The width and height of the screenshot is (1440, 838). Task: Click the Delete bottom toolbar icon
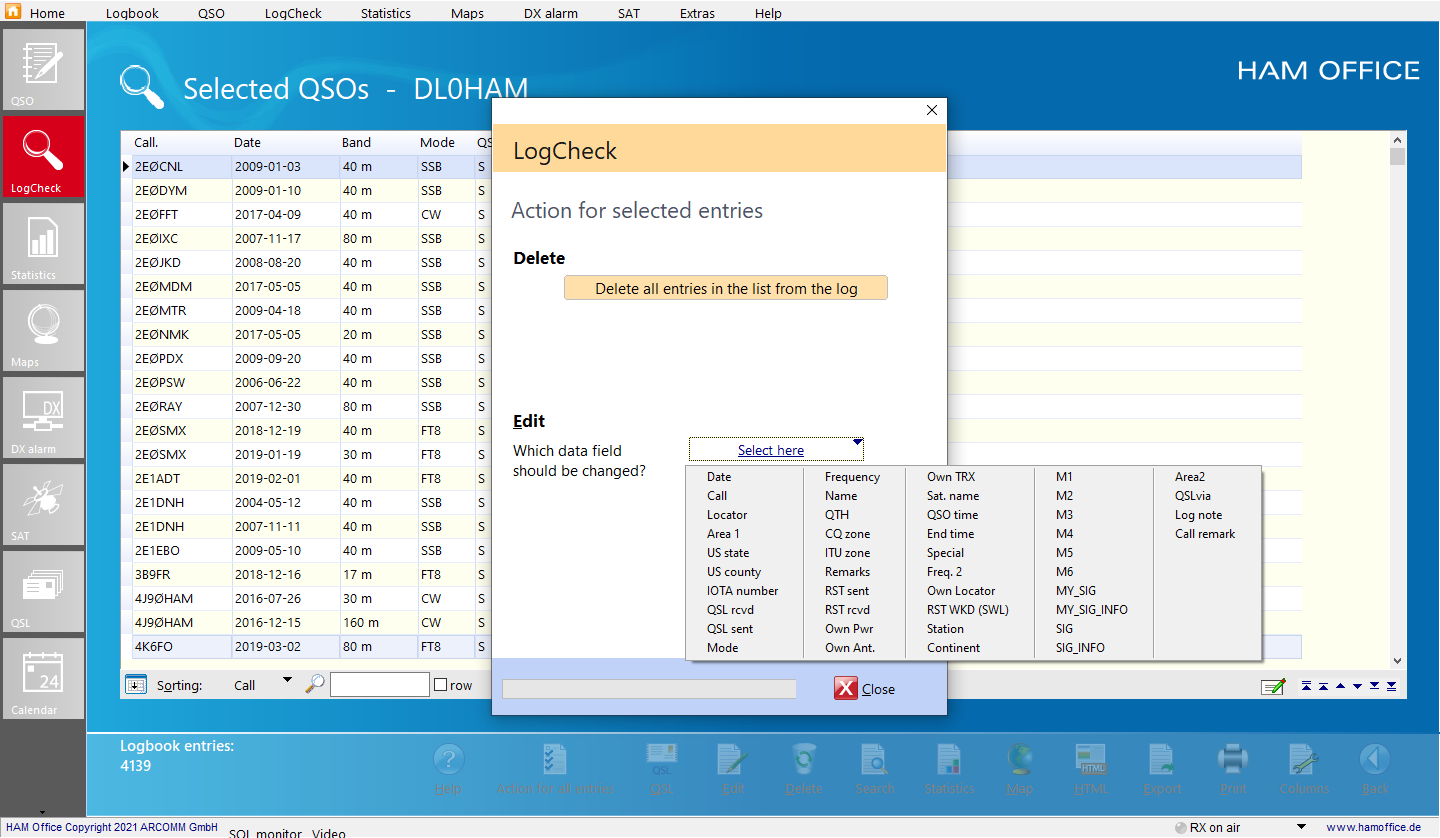(x=803, y=768)
